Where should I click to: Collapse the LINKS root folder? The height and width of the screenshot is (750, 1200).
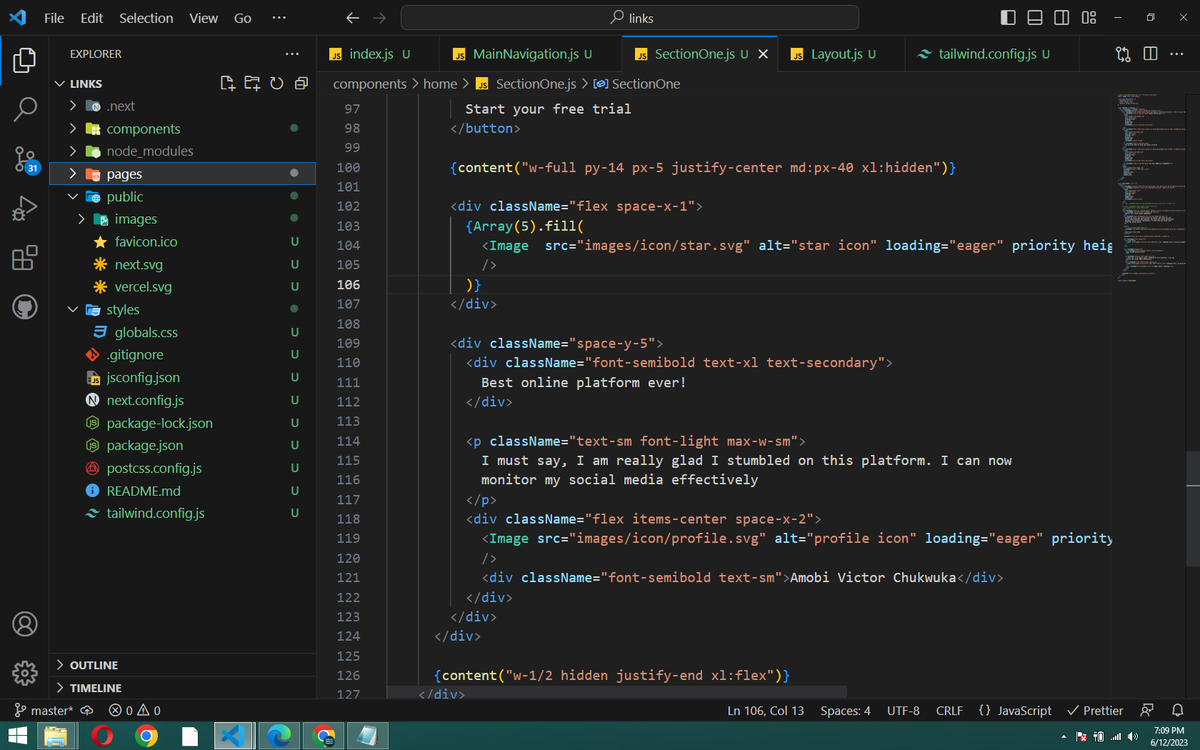(x=61, y=84)
